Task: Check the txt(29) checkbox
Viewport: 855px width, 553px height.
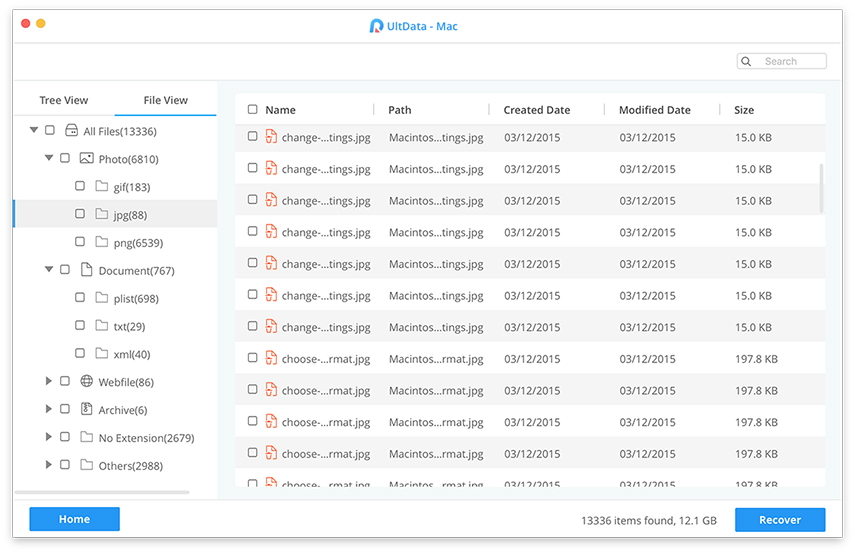Action: (80, 324)
